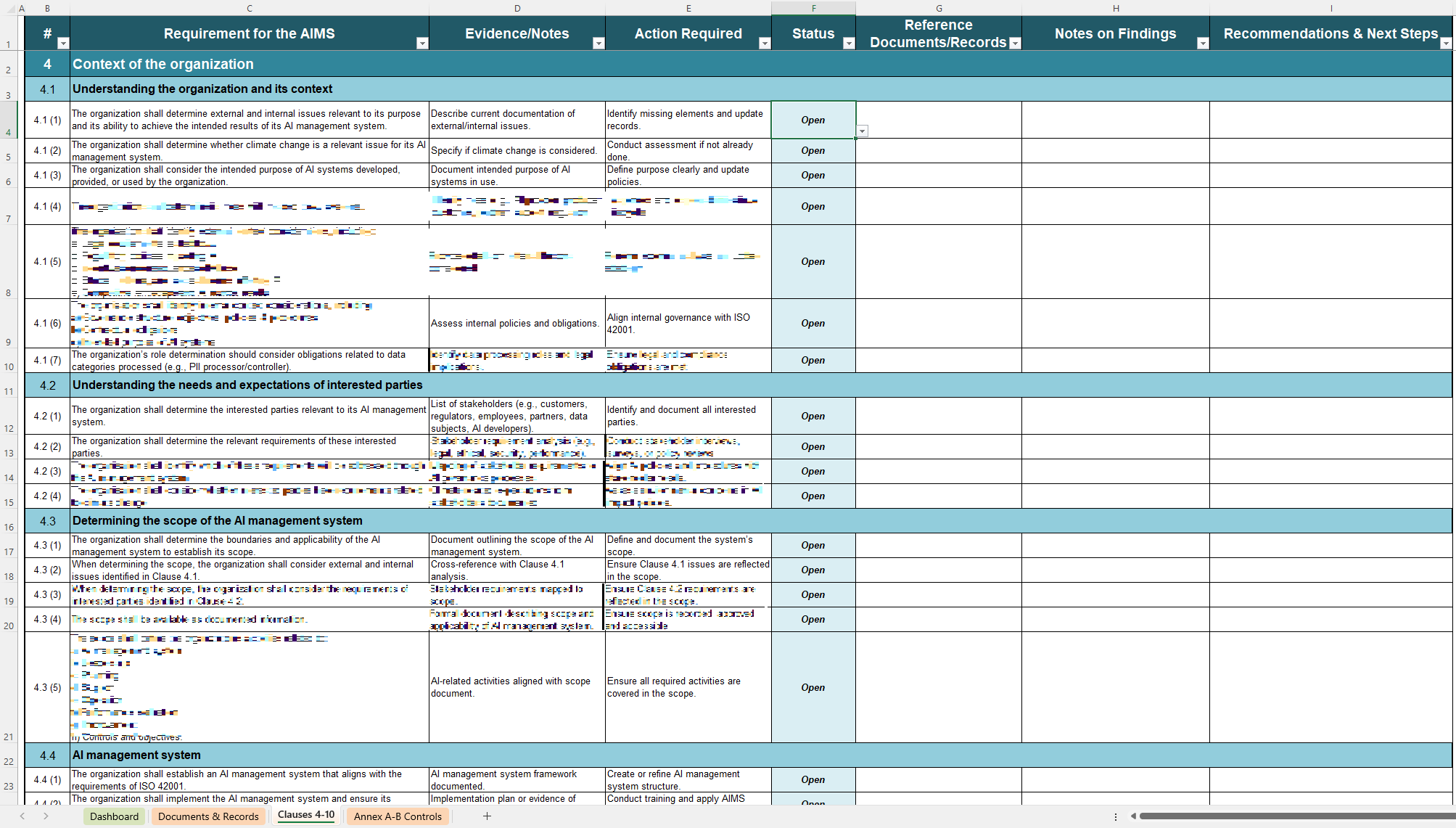Expand the Action Required filter dropdown
The height and width of the screenshot is (828, 1456).
click(x=764, y=44)
